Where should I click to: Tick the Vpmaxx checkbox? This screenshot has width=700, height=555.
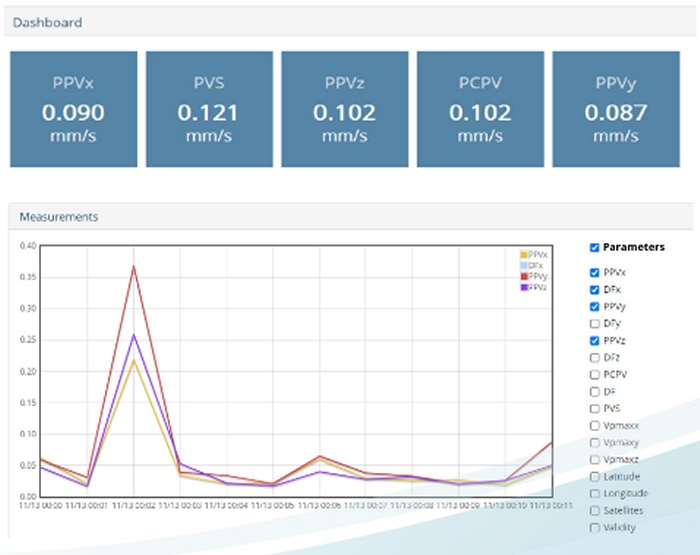point(595,425)
